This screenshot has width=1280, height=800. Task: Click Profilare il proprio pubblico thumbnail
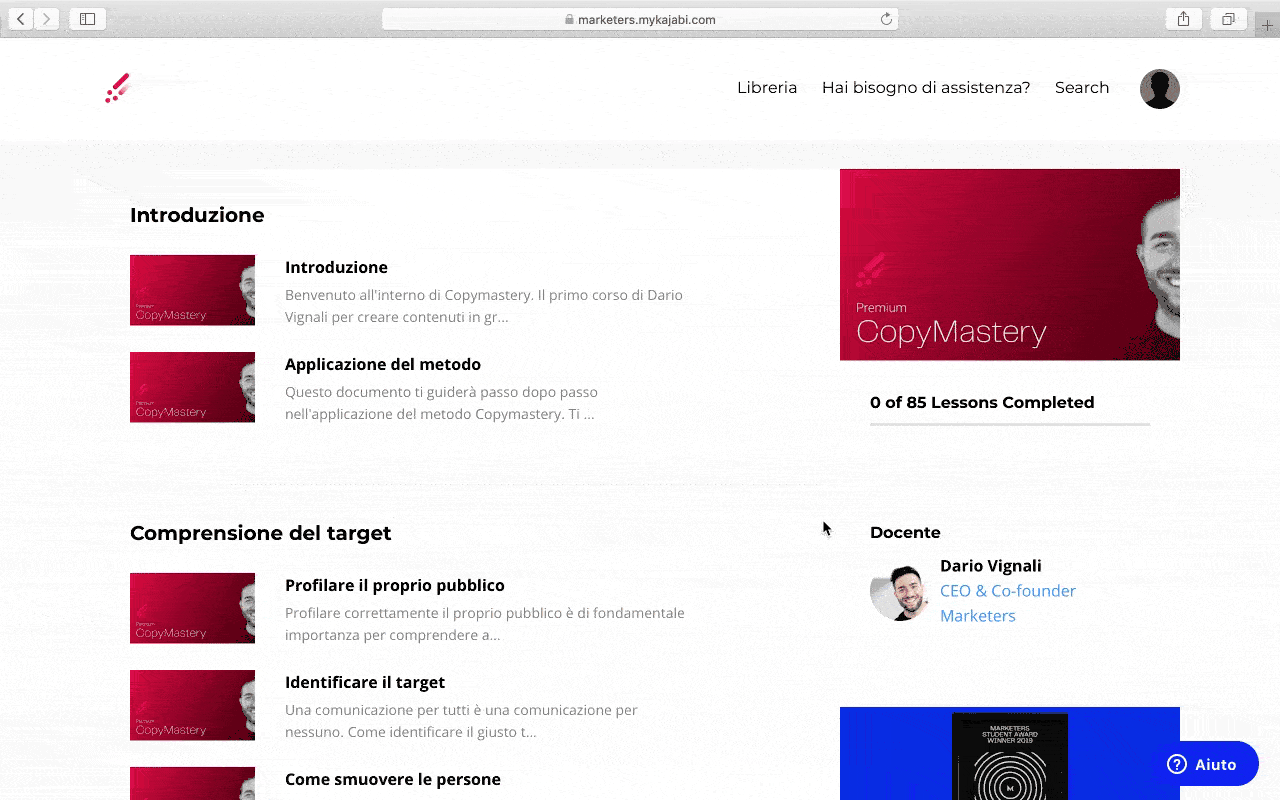coord(192,608)
